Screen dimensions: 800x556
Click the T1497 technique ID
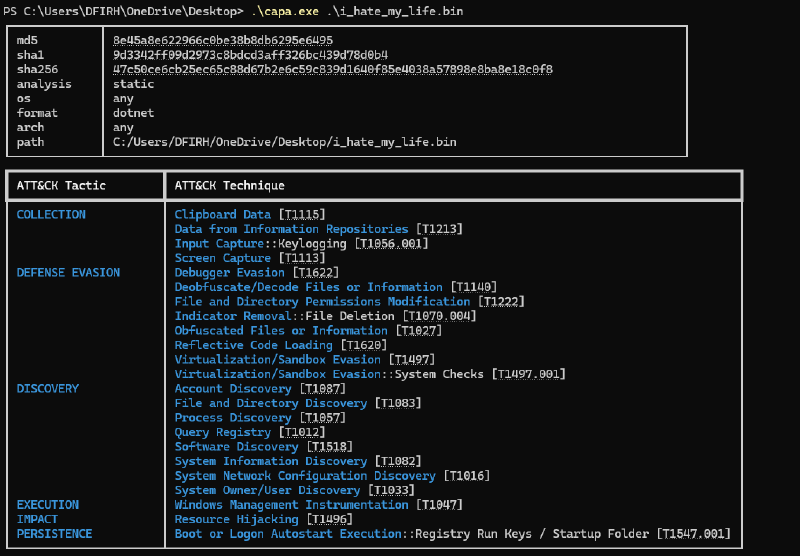tap(412, 360)
